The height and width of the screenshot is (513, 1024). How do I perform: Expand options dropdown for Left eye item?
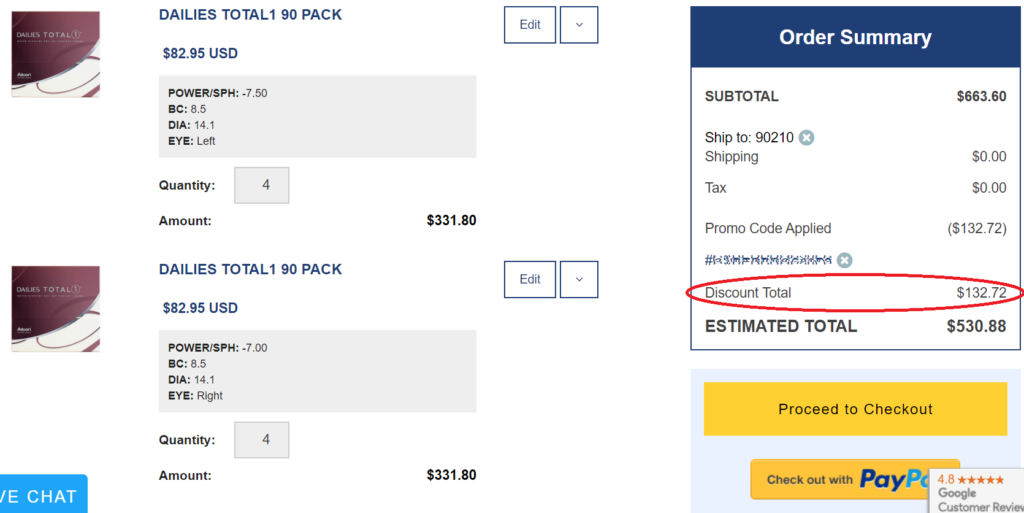pos(579,25)
